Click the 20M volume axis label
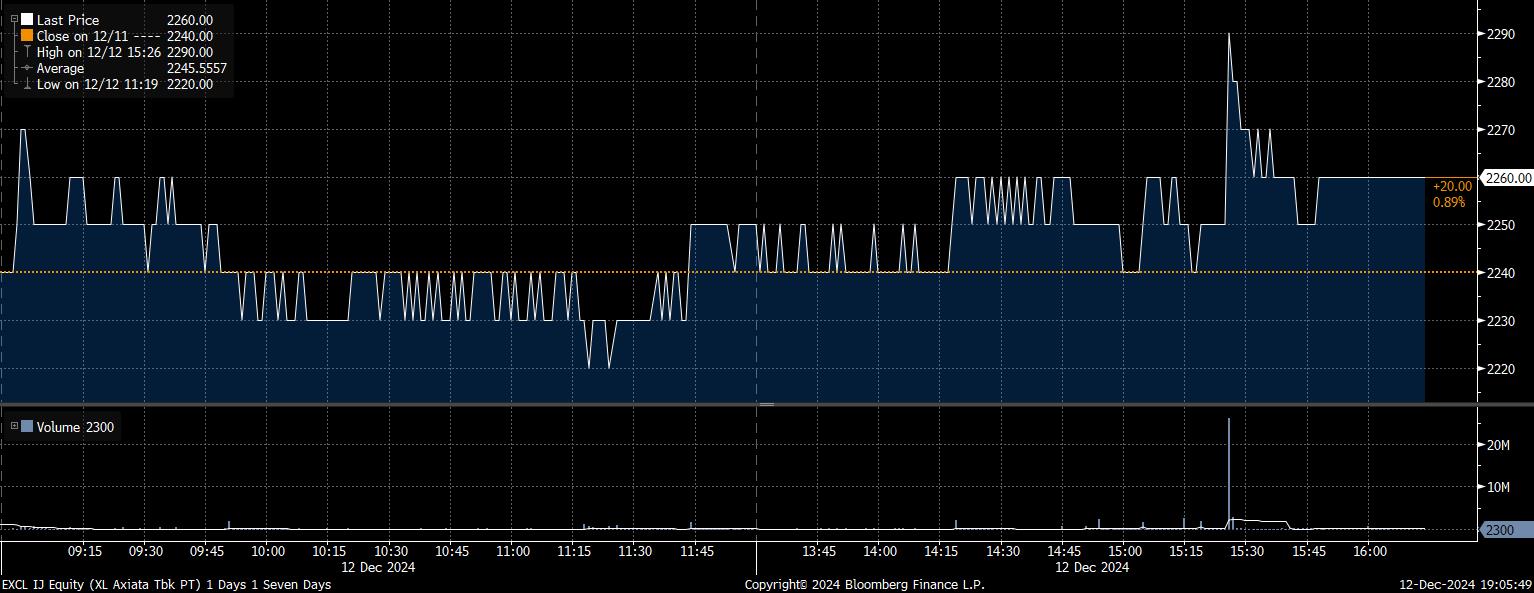This screenshot has height=593, width=1534. click(x=1498, y=445)
